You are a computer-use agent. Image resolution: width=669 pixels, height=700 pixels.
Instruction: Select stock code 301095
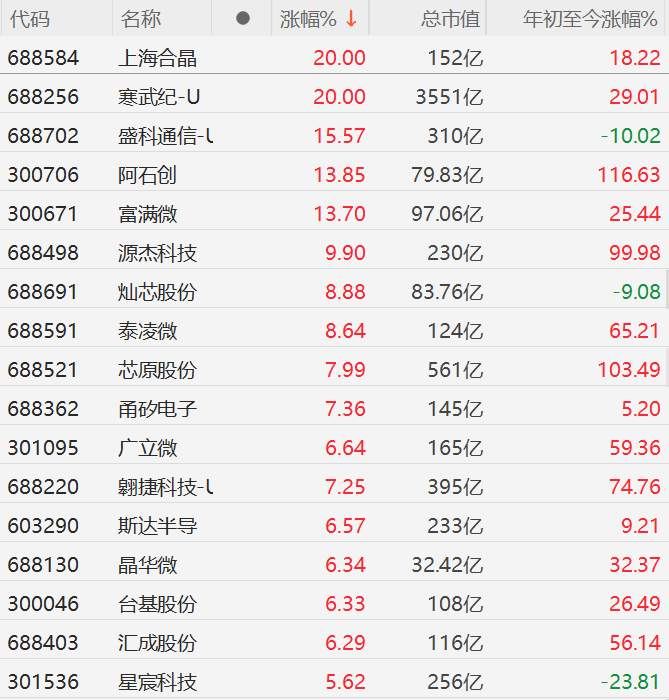pos(43,448)
